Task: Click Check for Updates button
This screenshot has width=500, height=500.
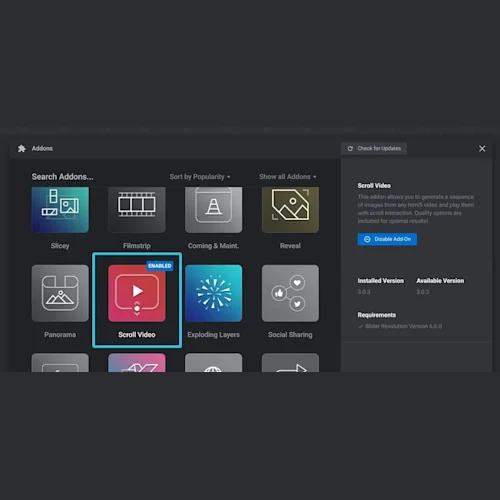Action: click(374, 149)
